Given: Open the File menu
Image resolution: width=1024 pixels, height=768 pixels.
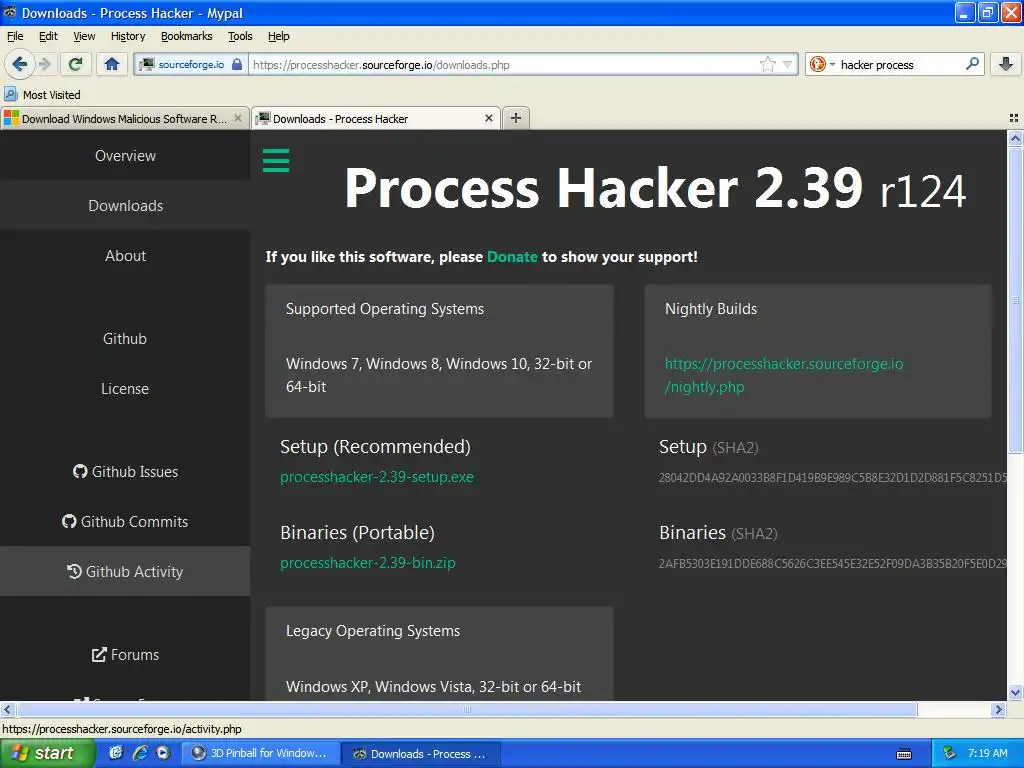Looking at the screenshot, I should point(15,36).
